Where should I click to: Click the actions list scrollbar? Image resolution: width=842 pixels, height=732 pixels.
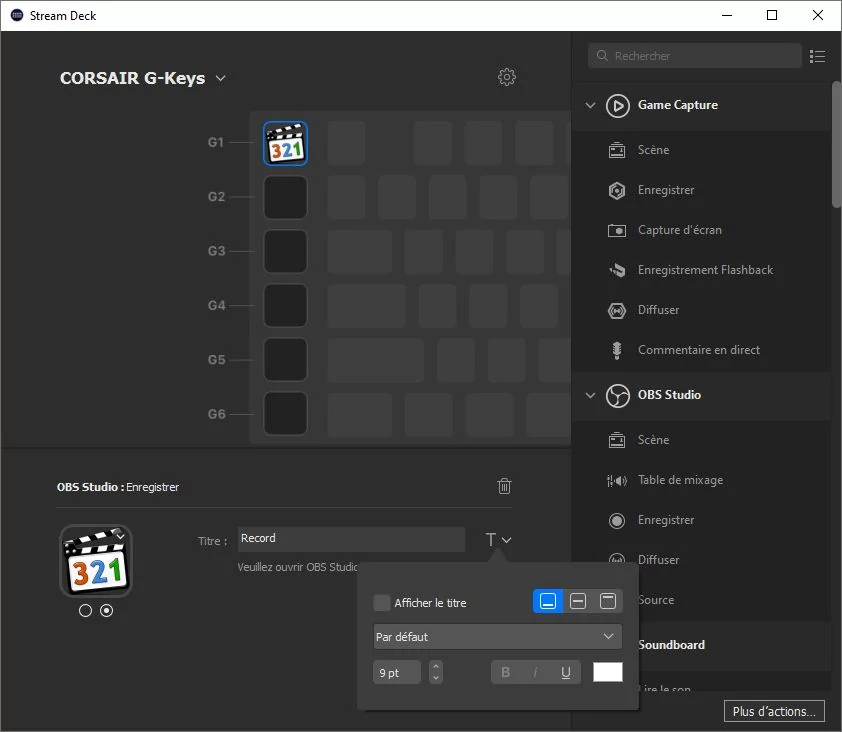coord(836,144)
